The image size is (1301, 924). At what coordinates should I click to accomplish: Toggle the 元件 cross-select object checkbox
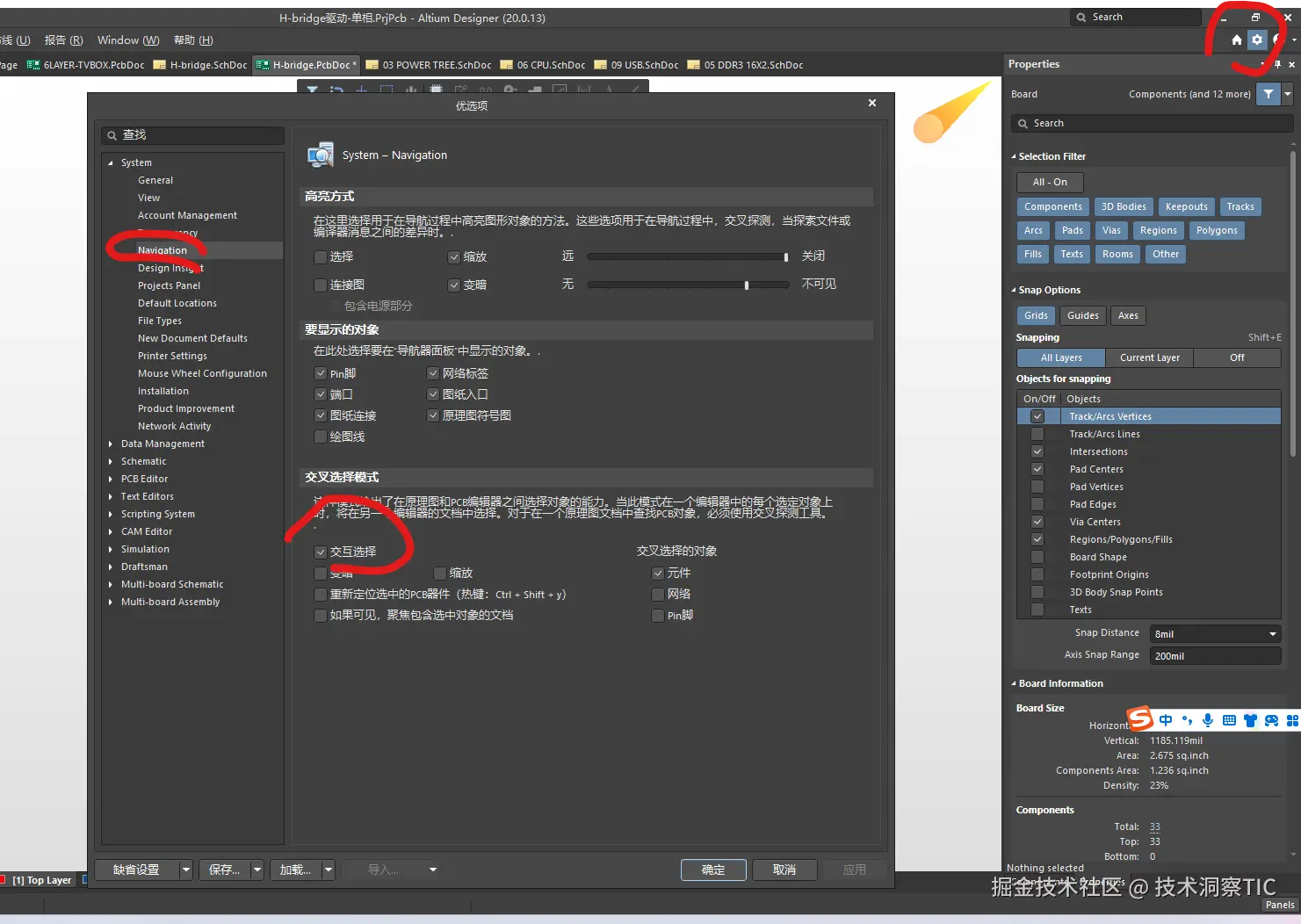point(658,573)
